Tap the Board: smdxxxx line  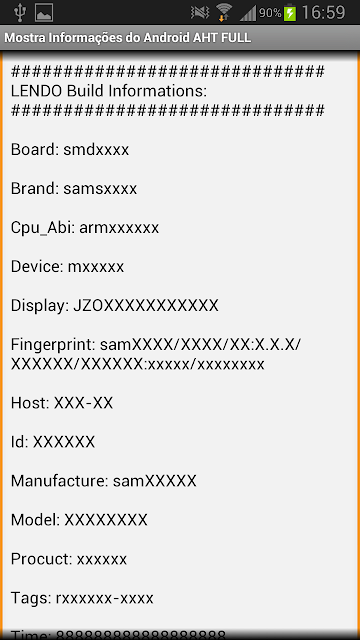click(70, 150)
